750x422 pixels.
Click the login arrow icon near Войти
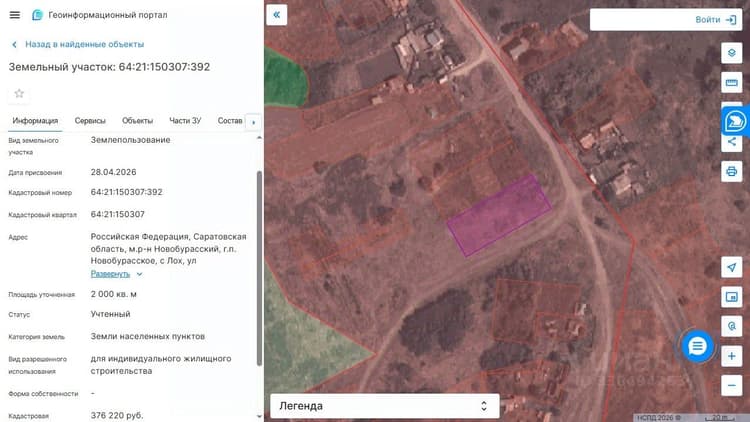click(x=731, y=20)
